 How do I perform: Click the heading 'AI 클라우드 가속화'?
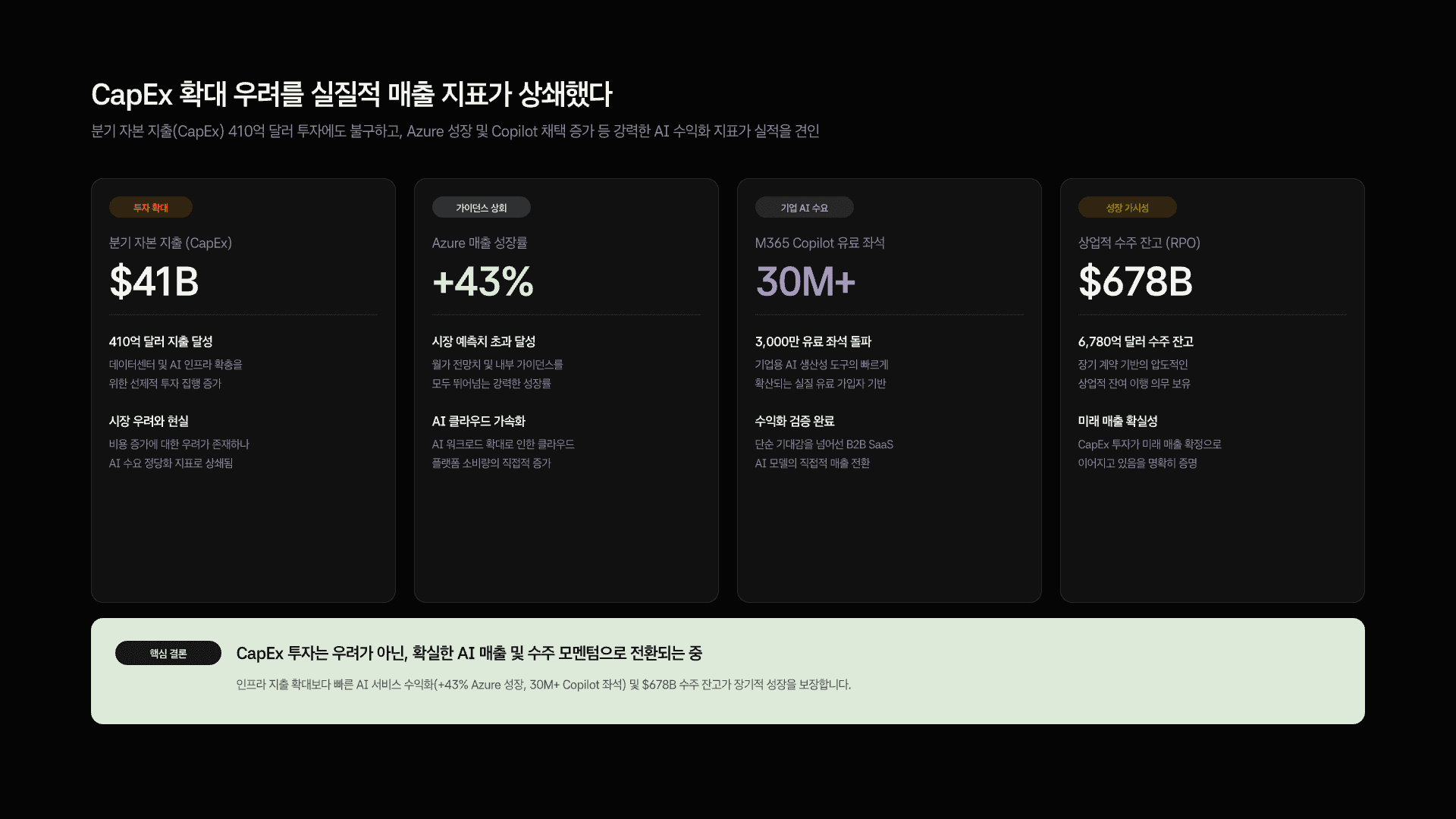479,421
